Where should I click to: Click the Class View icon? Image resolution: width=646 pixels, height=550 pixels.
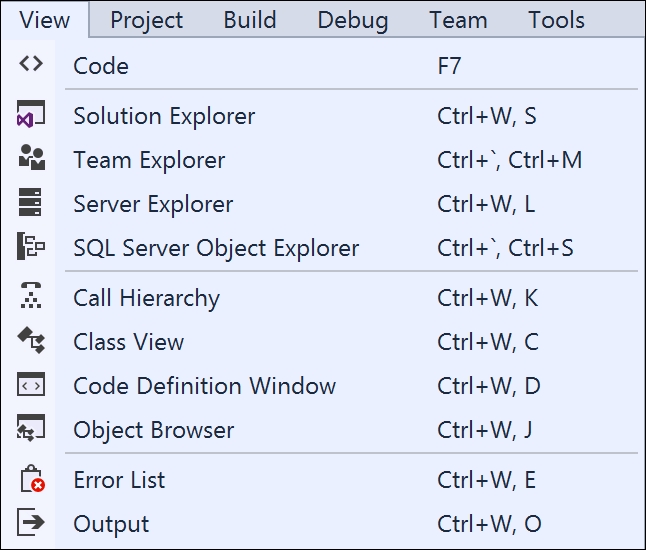[31, 340]
